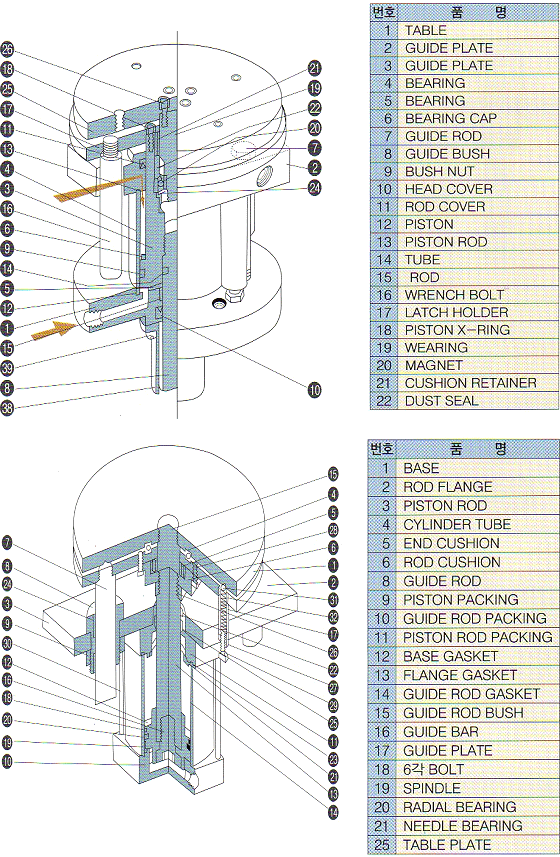Click the CYLINDER TUBE row

click(464, 524)
